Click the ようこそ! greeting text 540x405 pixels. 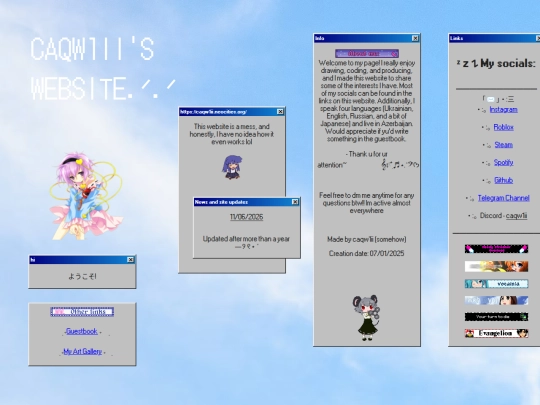point(82,276)
